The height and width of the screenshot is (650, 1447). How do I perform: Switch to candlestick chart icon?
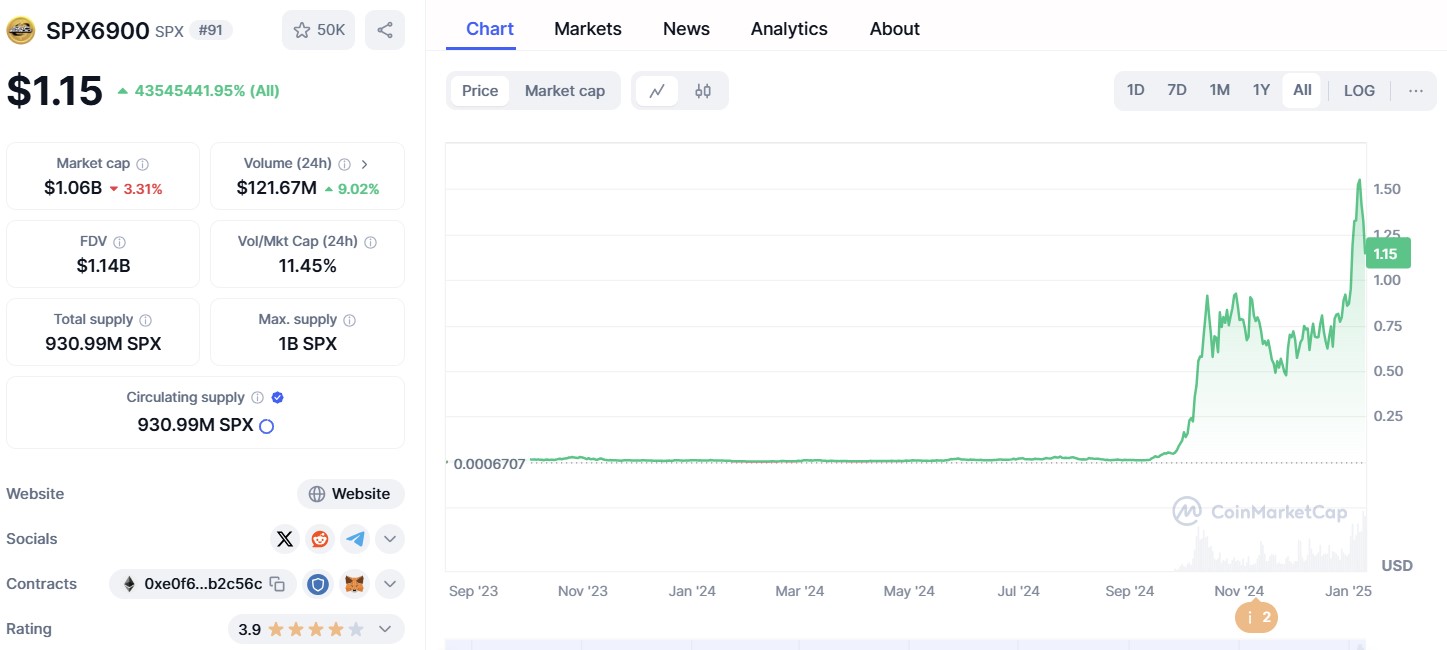point(703,91)
